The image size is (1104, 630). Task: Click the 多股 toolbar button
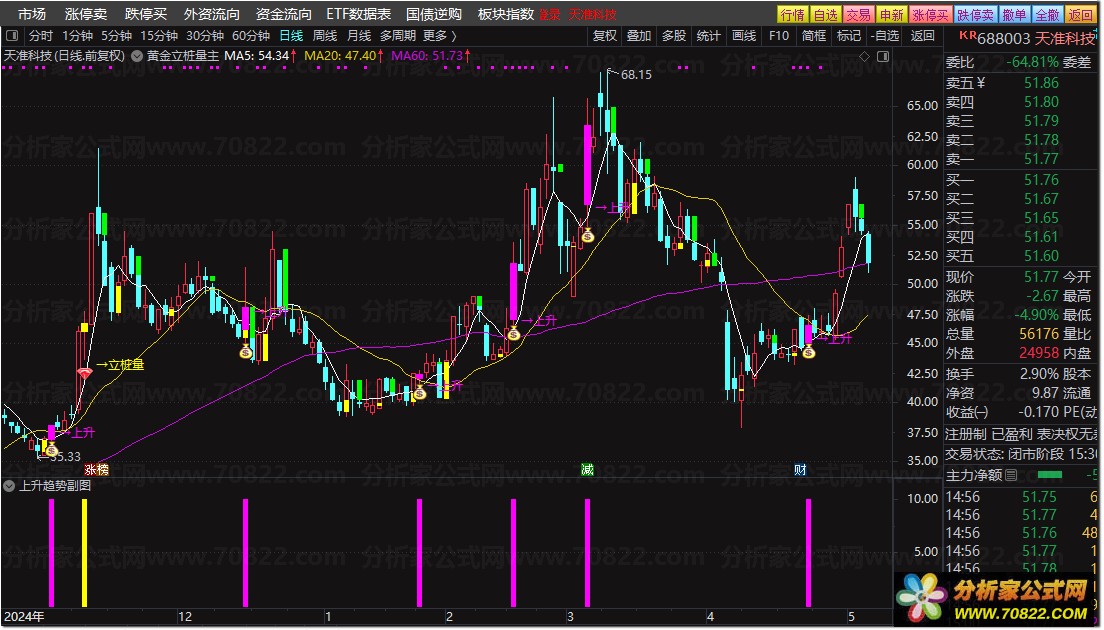674,35
